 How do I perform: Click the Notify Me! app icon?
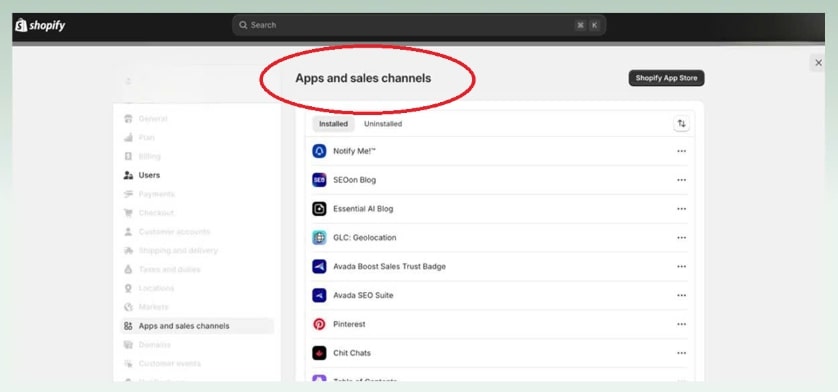(319, 151)
